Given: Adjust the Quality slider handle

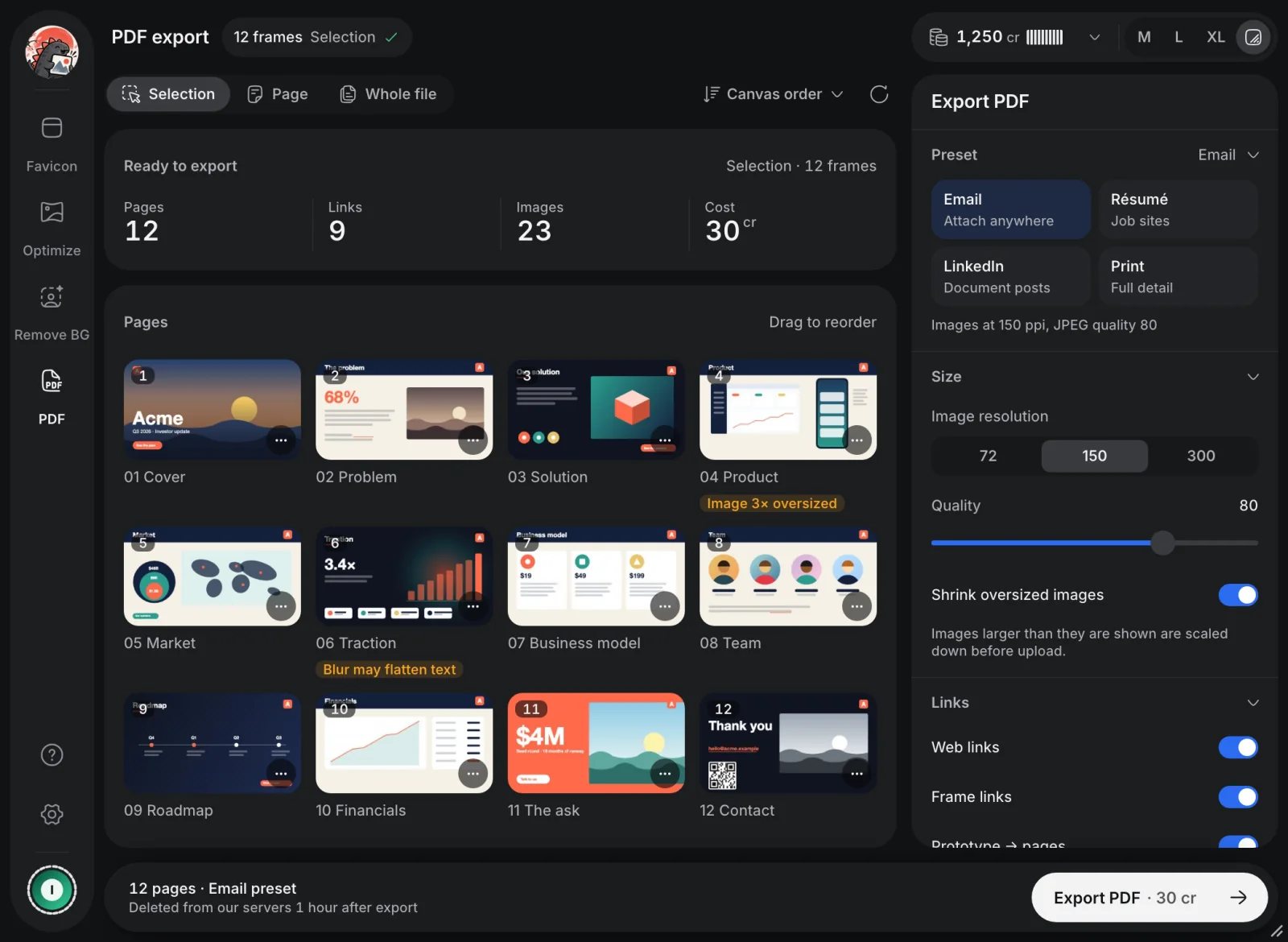Looking at the screenshot, I should 1162,543.
